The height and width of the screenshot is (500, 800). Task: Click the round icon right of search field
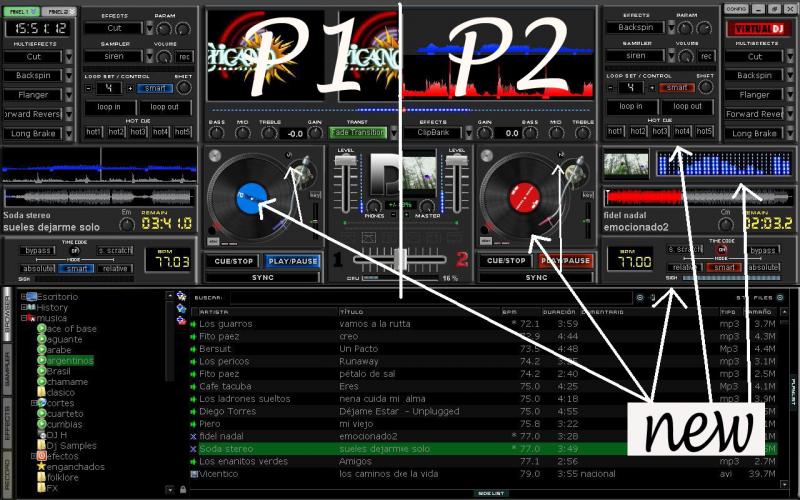[639, 297]
